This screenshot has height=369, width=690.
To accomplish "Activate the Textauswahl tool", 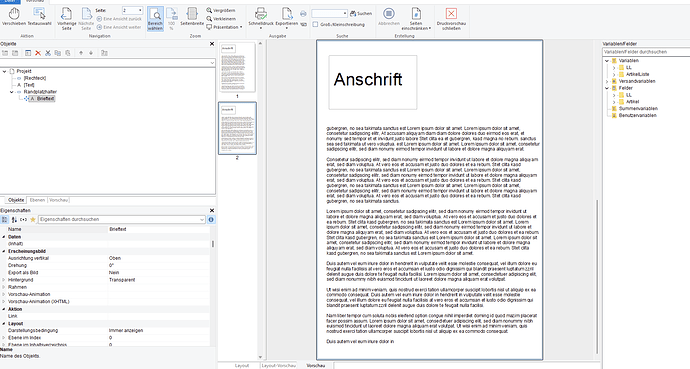I will coord(40,17).
